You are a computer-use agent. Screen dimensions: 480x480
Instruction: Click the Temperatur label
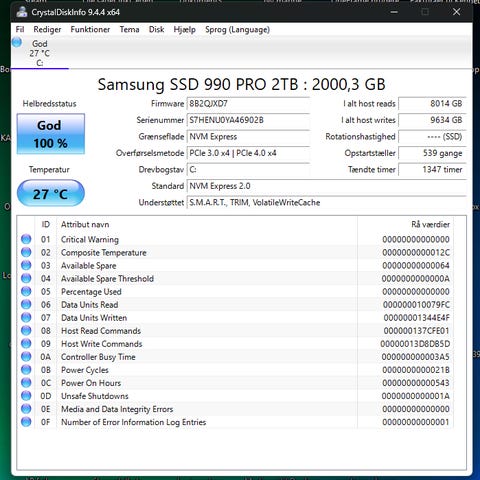pyautogui.click(x=49, y=170)
